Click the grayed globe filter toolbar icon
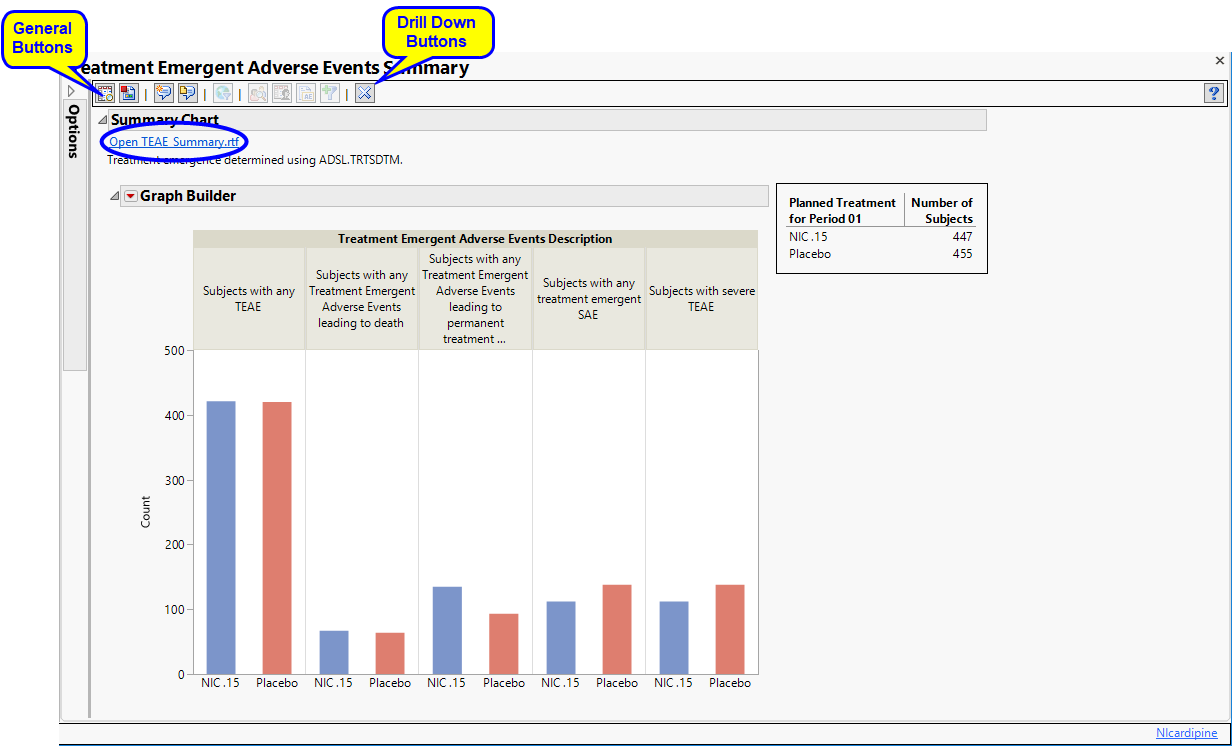This screenshot has width=1232, height=746. point(223,93)
